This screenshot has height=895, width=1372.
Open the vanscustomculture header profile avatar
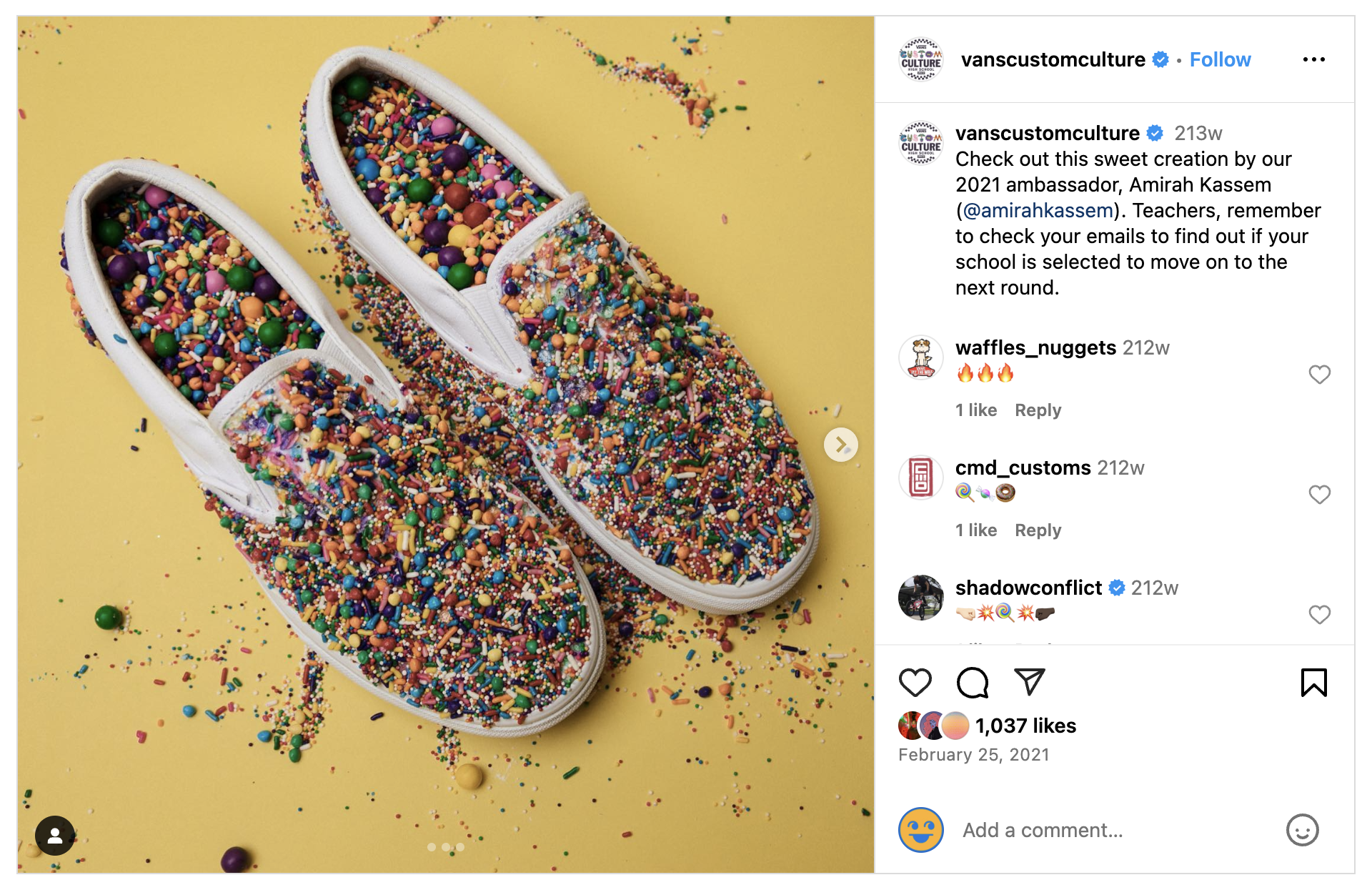pyautogui.click(x=921, y=59)
